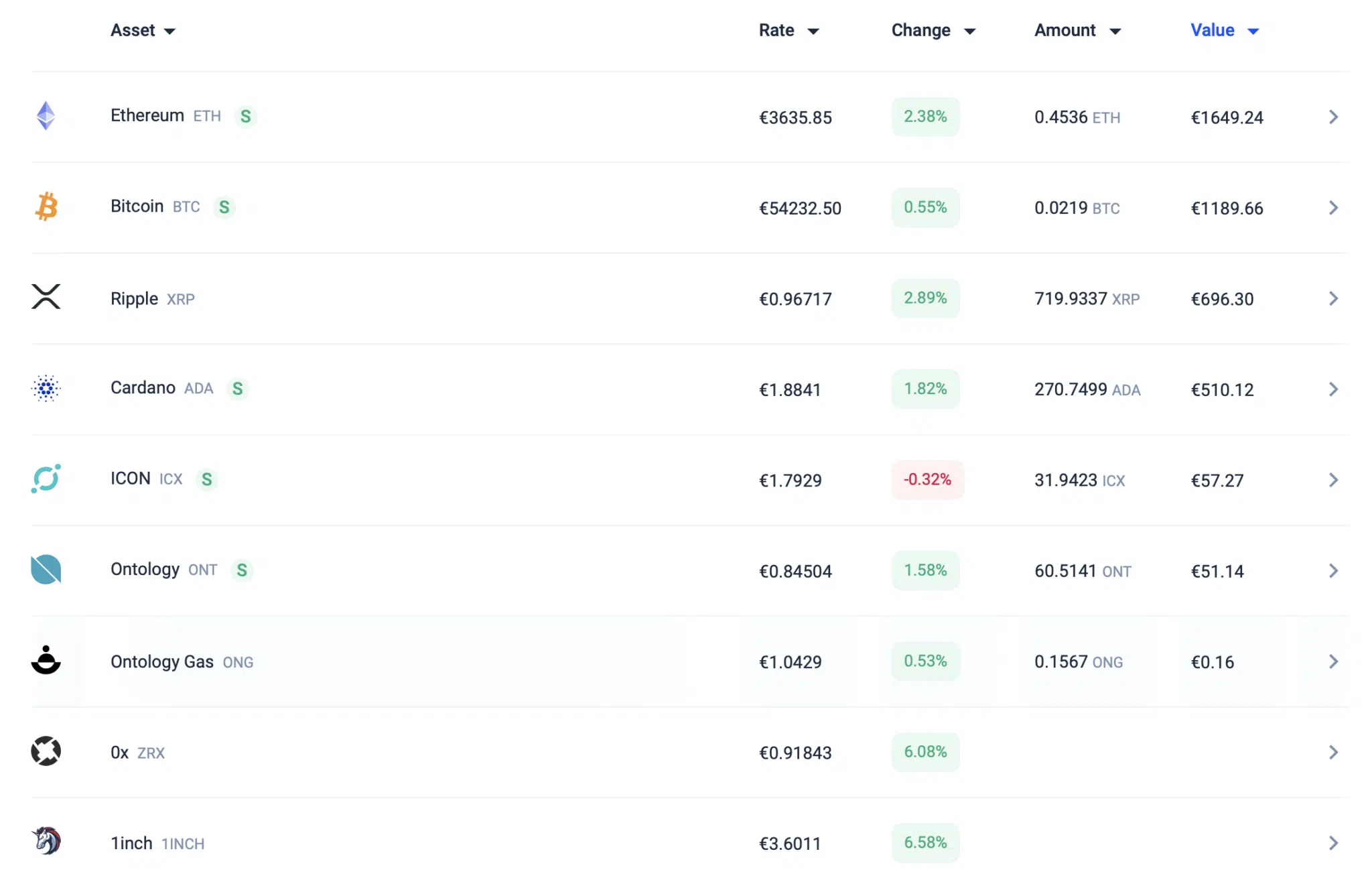Click the 1inch rate €3.6011
The width and height of the screenshot is (1372, 884).
tap(790, 844)
